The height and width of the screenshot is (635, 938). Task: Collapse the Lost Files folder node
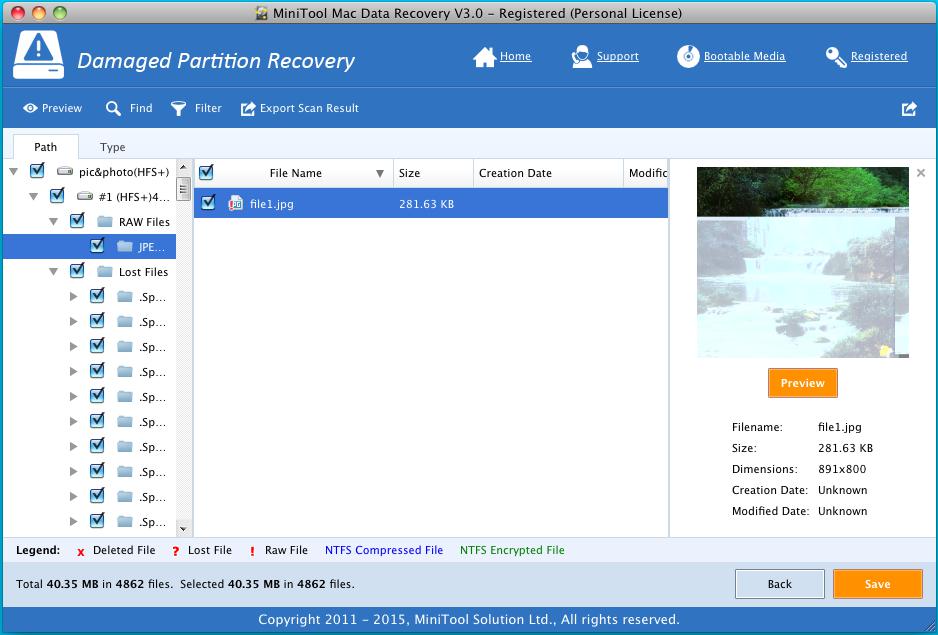coord(53,272)
